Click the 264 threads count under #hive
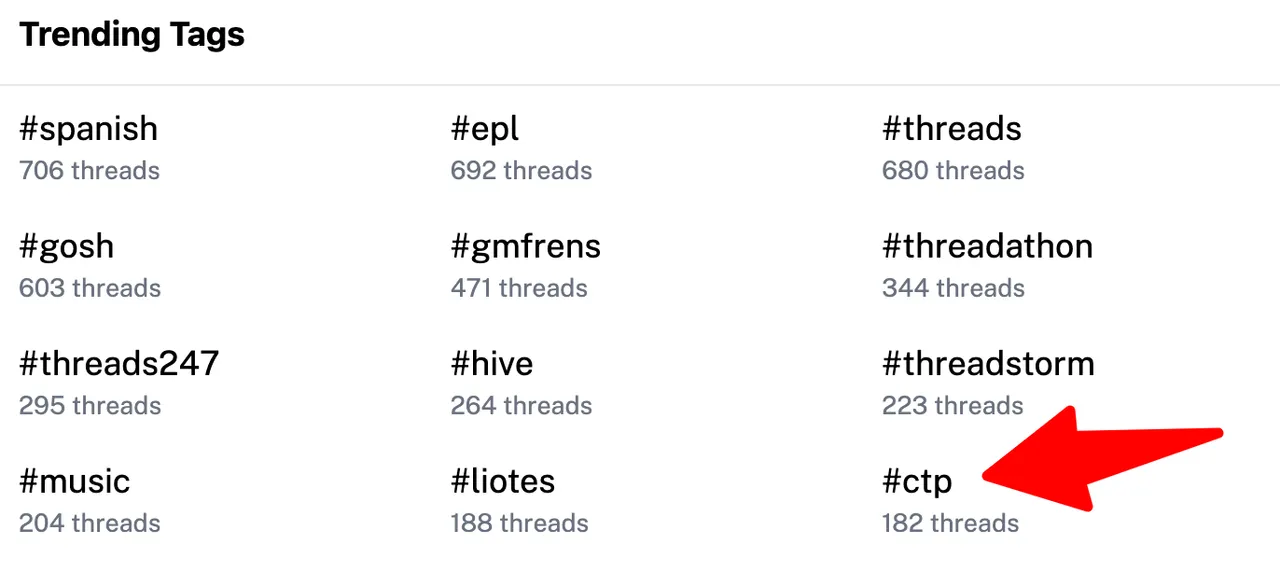Image resolution: width=1280 pixels, height=573 pixels. point(521,405)
